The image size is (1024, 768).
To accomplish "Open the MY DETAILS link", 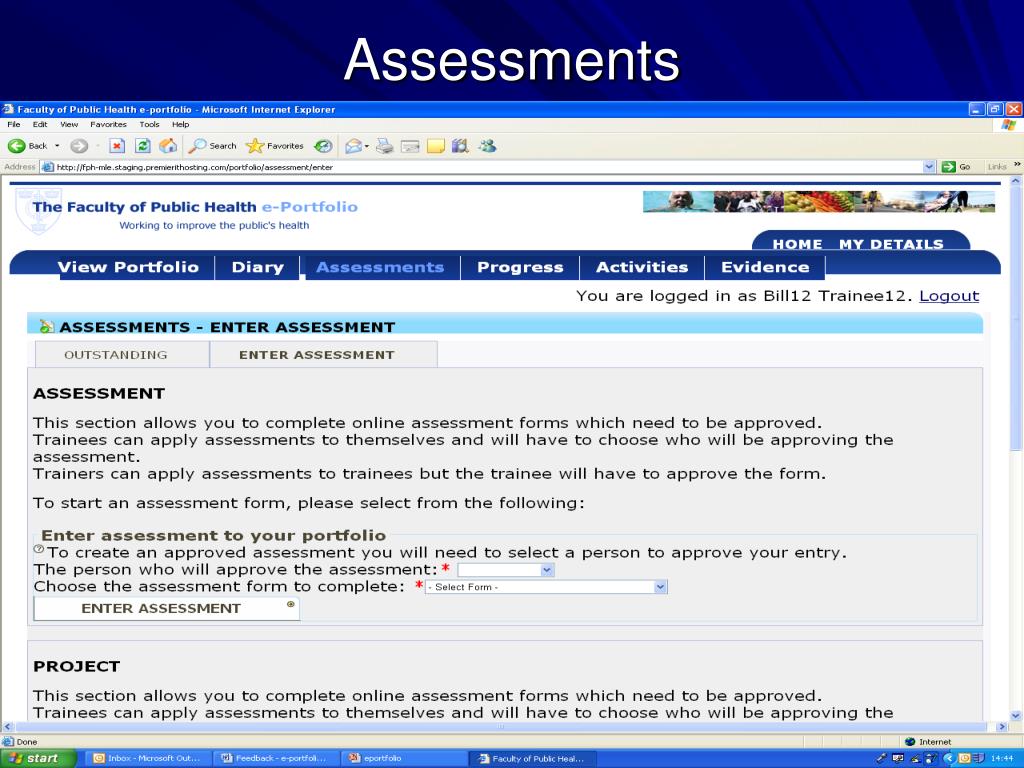I will pyautogui.click(x=891, y=244).
